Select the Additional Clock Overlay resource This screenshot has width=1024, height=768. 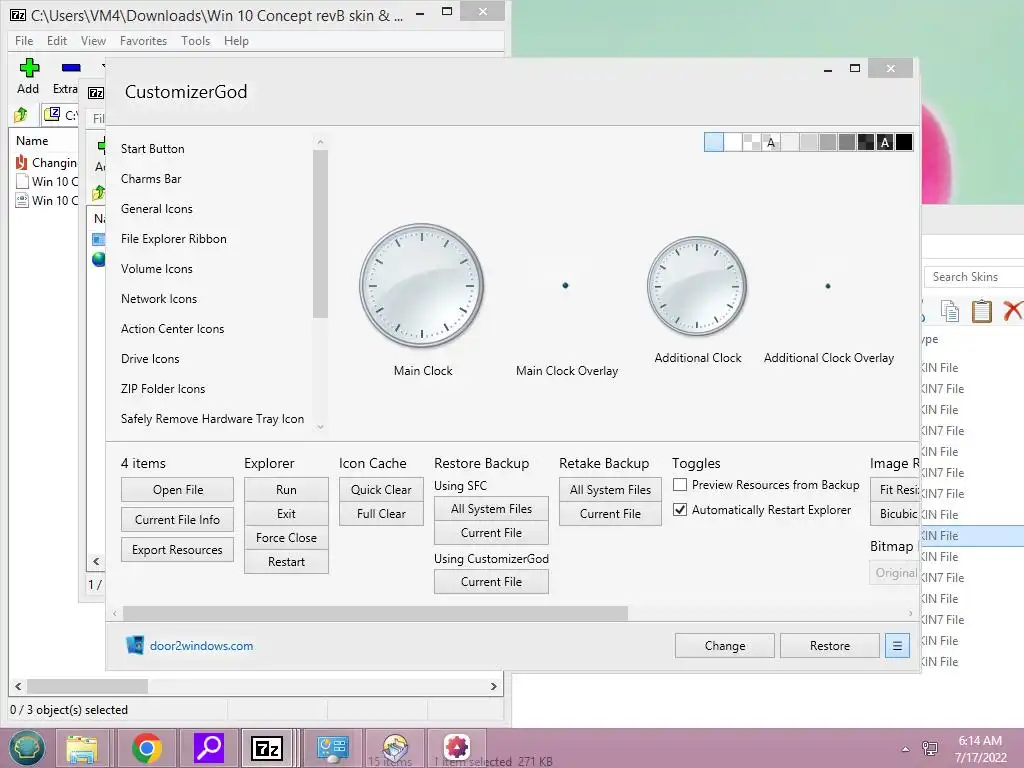click(x=828, y=286)
